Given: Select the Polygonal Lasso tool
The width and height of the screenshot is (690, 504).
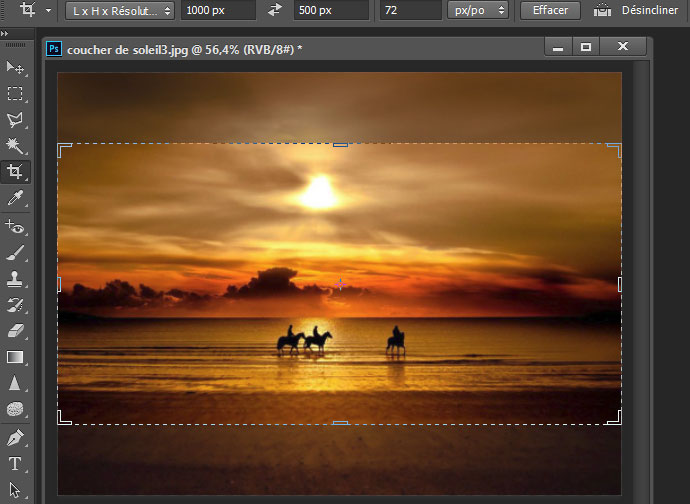Looking at the screenshot, I should (x=15, y=120).
